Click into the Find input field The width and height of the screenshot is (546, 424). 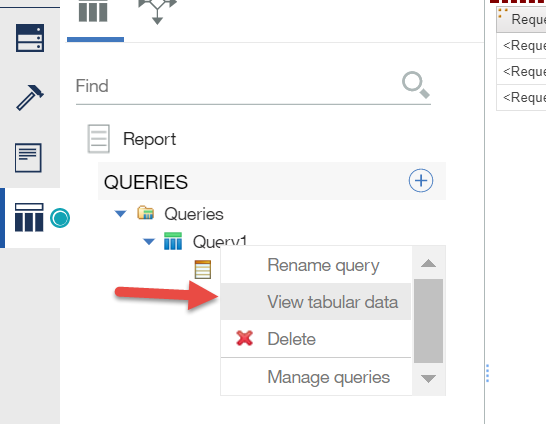pos(237,86)
